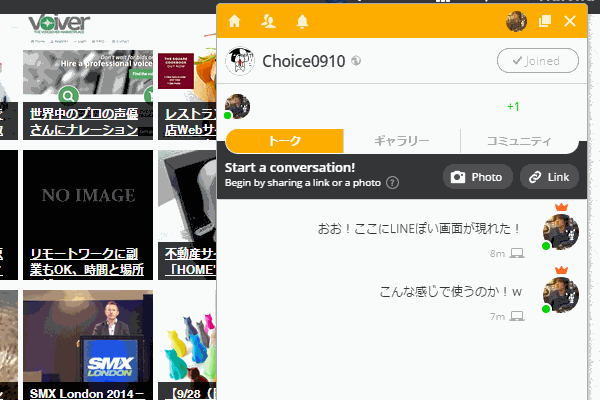Open the SMX London 2014 article link

pyautogui.click(x=87, y=393)
